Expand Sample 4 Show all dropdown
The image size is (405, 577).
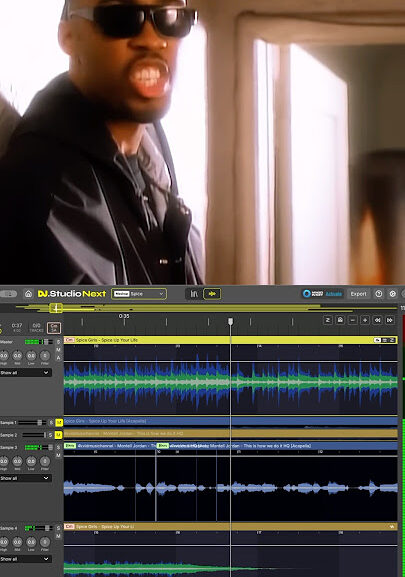pyautogui.click(x=26, y=559)
